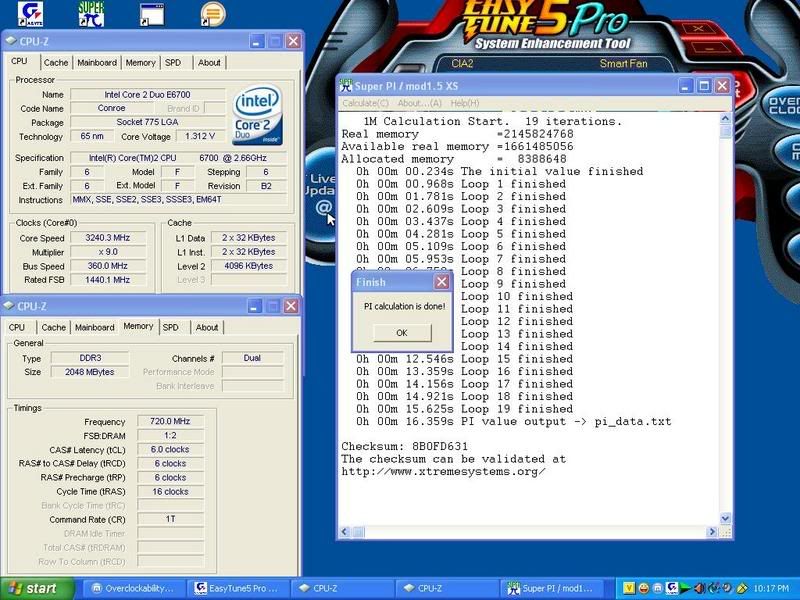The width and height of the screenshot is (800, 600).
Task: Open About tab in CPU-Z Processor window
Action: (x=209, y=63)
